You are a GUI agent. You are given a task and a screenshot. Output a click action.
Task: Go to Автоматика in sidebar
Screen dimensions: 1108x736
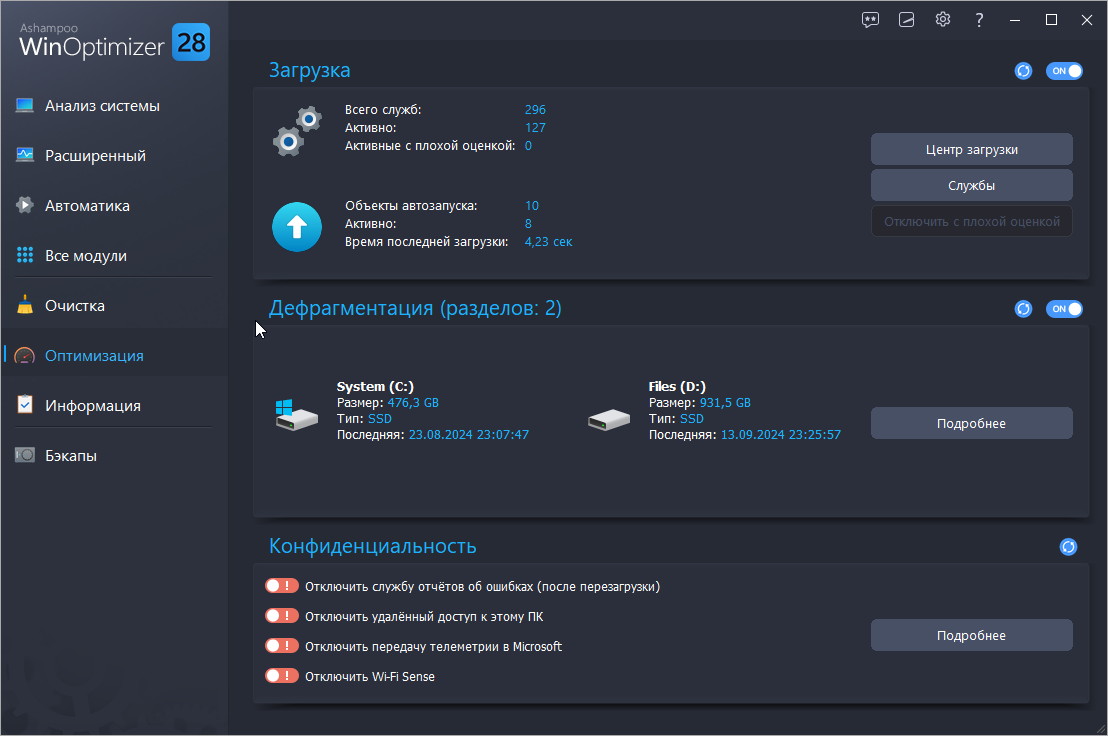114,206
